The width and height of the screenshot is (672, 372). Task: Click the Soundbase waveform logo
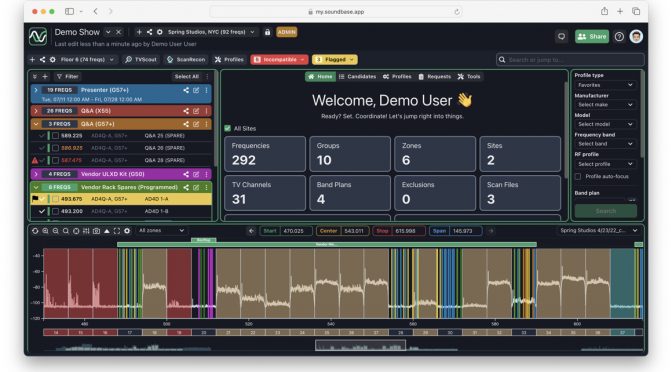coord(38,36)
